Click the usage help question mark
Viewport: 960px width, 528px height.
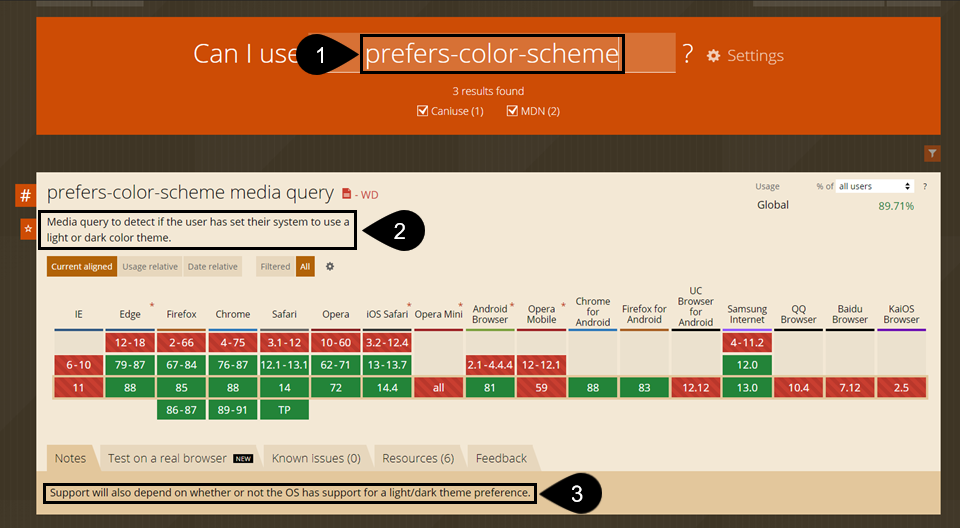click(x=924, y=187)
